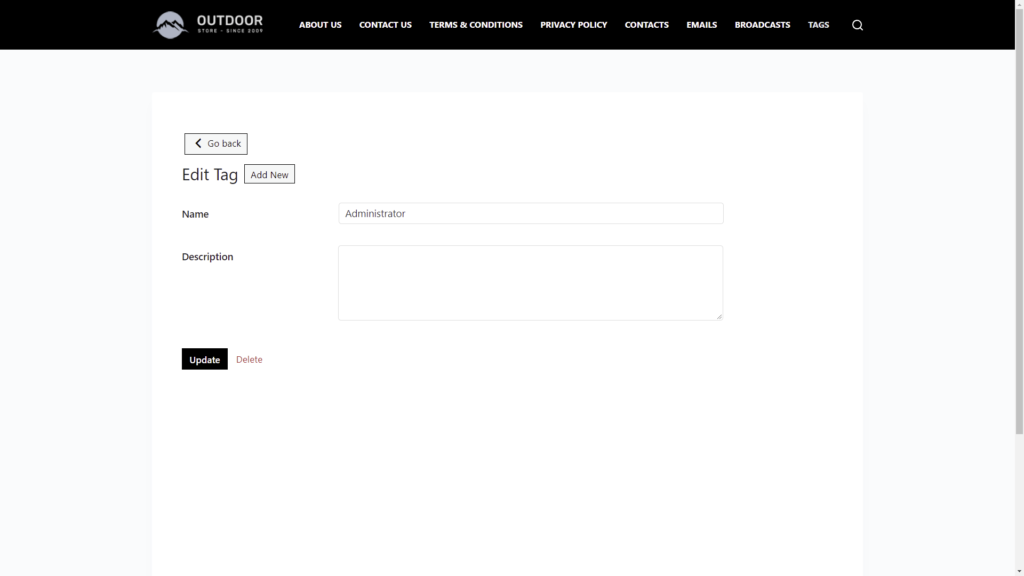1024x576 pixels.
Task: Open the EMAILS section
Action: pos(701,24)
